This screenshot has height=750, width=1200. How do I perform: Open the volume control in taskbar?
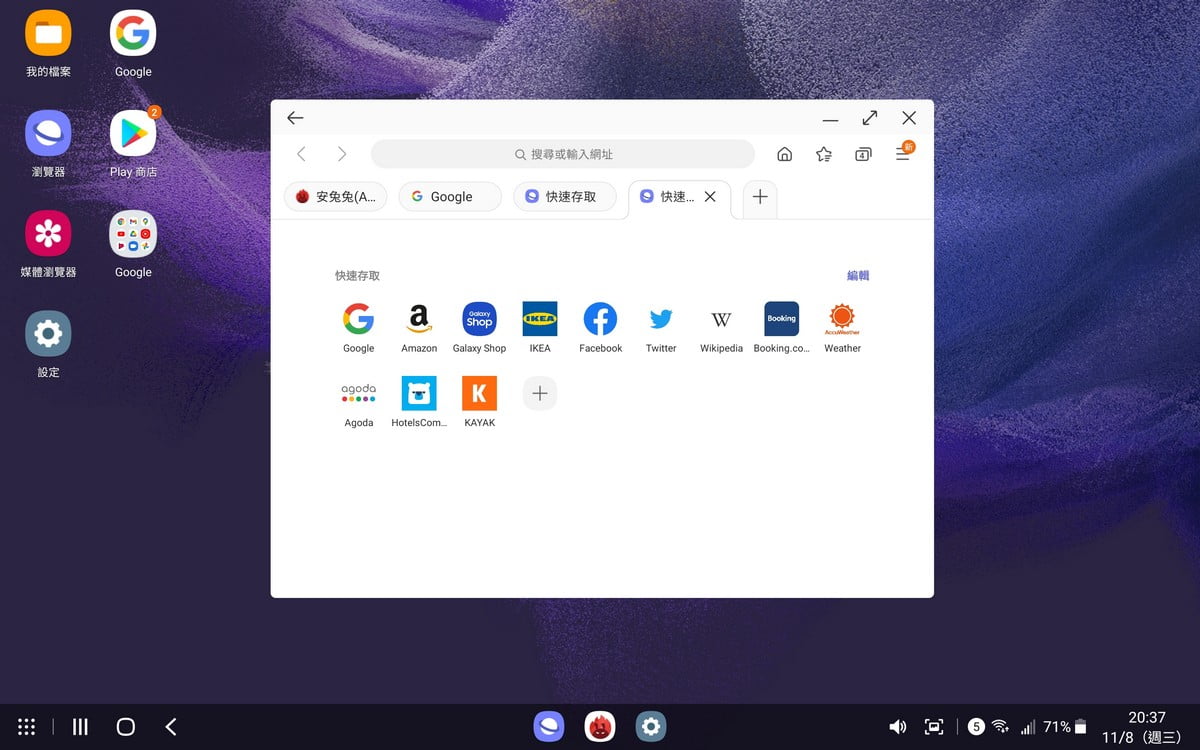[x=898, y=727]
